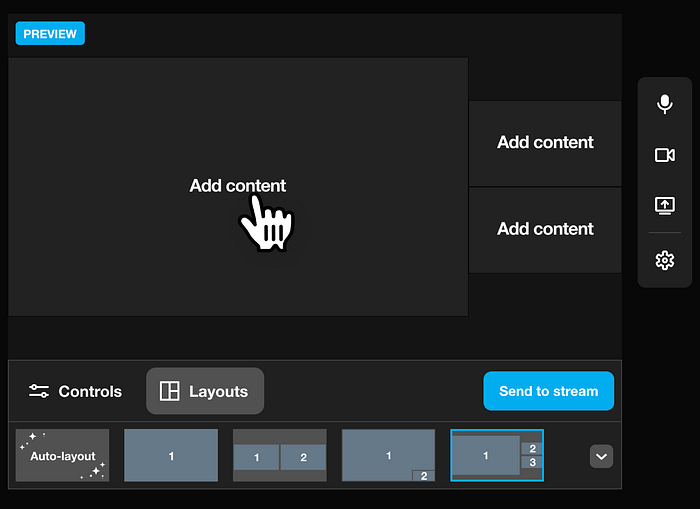Choose the single-source layout thumbnail
Image resolution: width=700 pixels, height=509 pixels.
pos(171,455)
